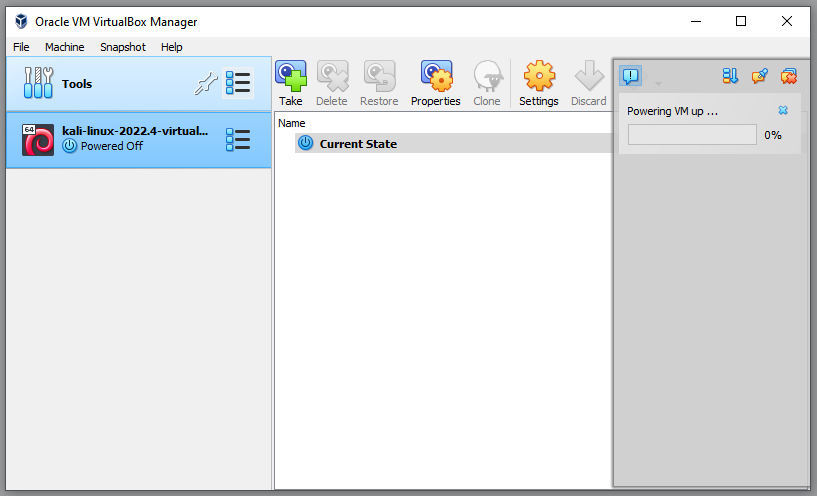This screenshot has height=496, width=817.
Task: Click the Clone sheep icon
Action: [487, 77]
